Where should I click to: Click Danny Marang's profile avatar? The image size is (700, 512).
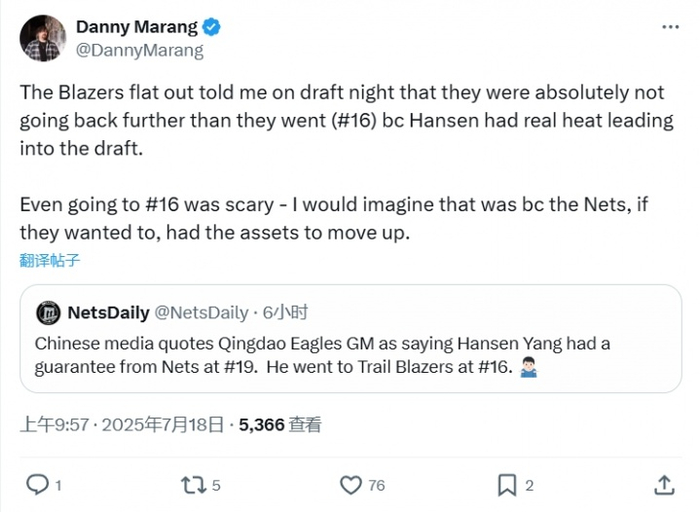point(41,37)
